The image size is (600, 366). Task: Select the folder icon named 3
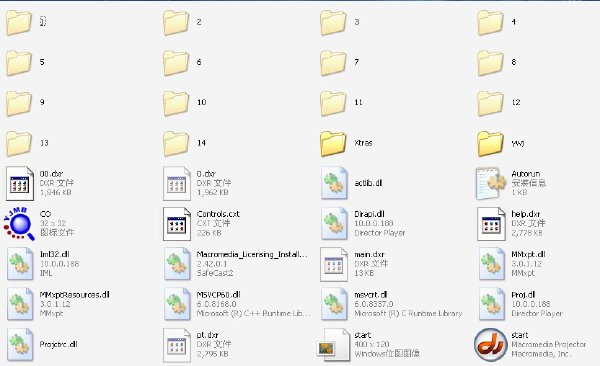coord(333,23)
